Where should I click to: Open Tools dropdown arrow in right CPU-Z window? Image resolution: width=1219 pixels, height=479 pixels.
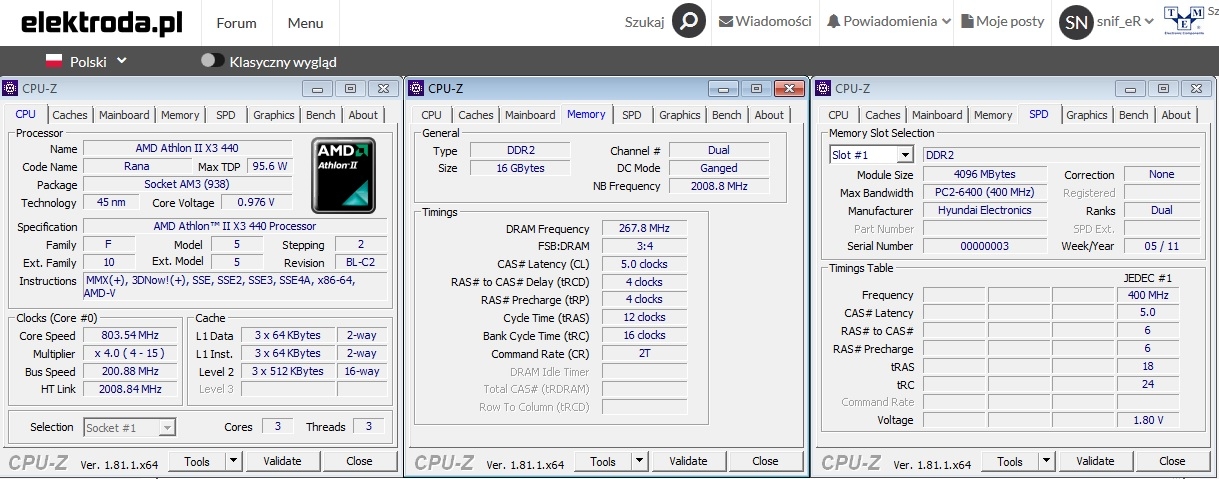coord(1047,461)
